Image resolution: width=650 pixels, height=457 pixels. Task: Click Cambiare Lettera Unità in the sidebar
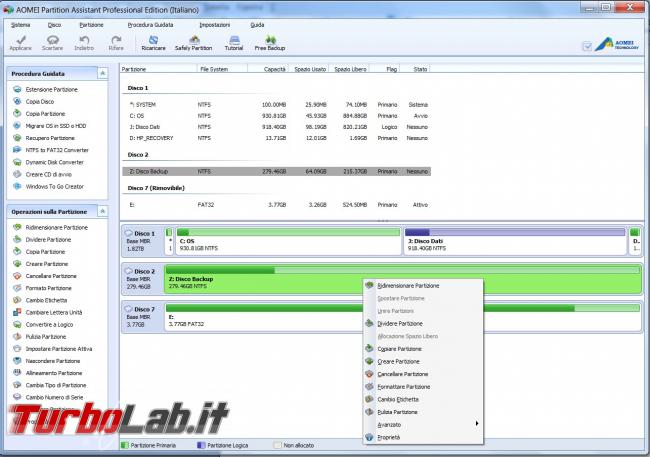pyautogui.click(x=54, y=312)
